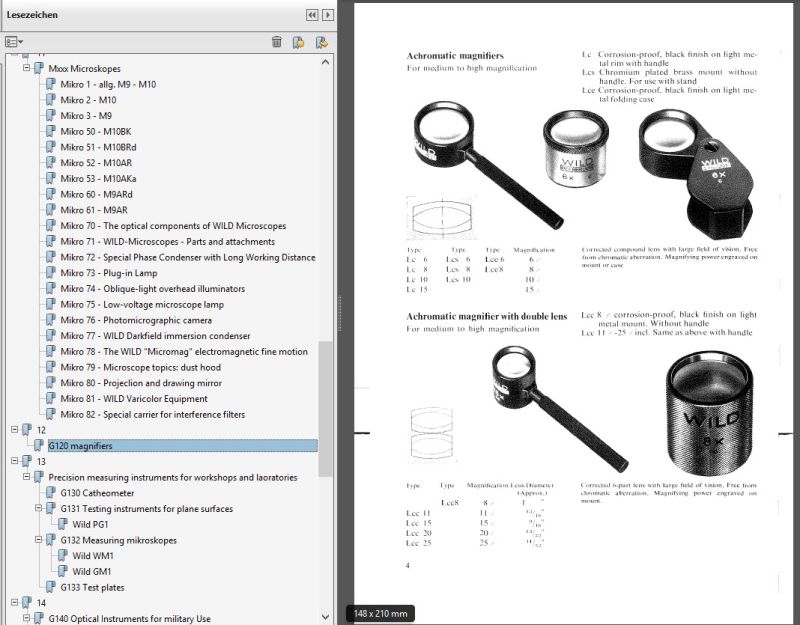Open bookmark Mikro 78 Micromag fine motion
This screenshot has width=800, height=625.
[184, 352]
